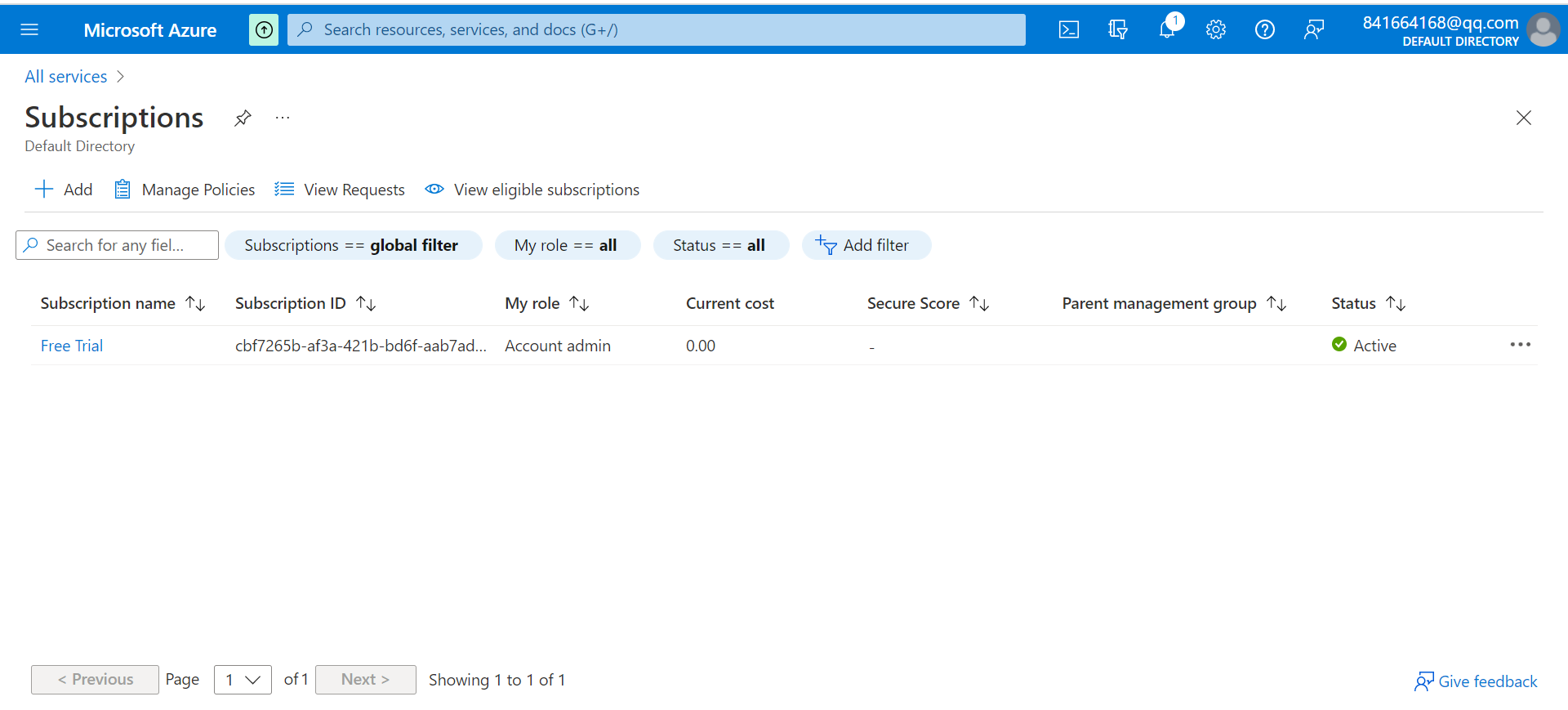Viewport: 1568px width, 710px height.
Task: Click the user avatar picture
Action: (x=1543, y=30)
